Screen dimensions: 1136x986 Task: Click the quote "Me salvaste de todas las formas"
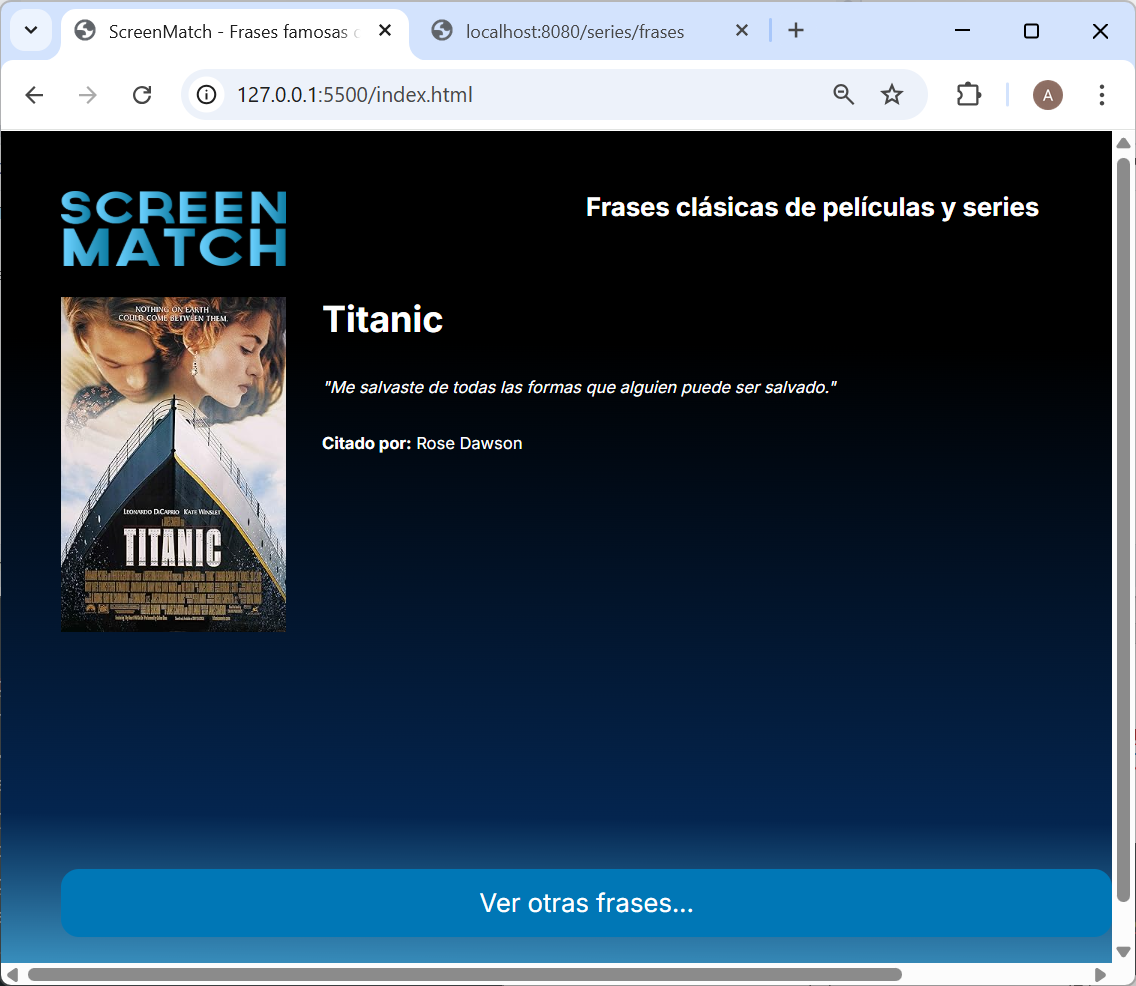[x=580, y=388]
